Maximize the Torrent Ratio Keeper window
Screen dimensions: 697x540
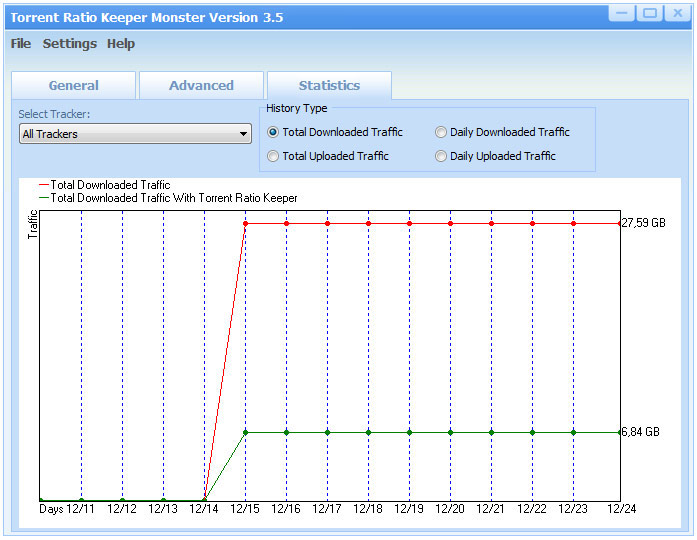pos(649,13)
